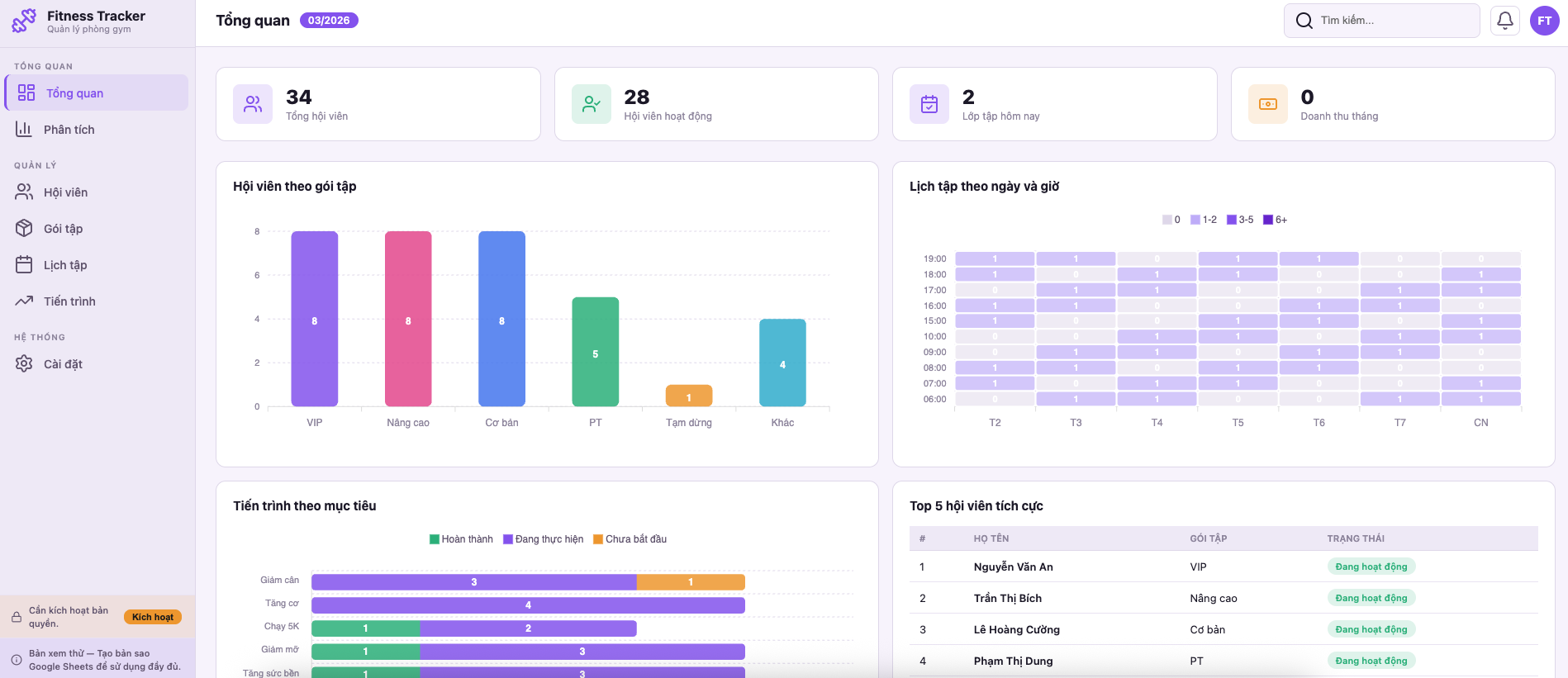
Task: Click the Fitness Tracker dumbbell logo
Action: pos(24,21)
